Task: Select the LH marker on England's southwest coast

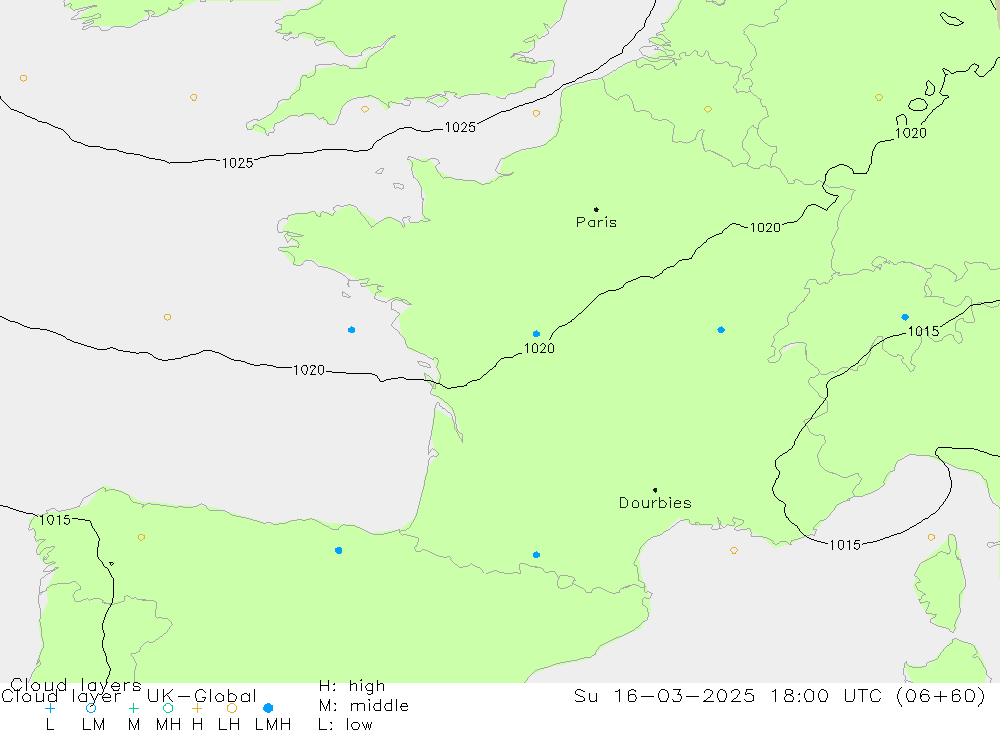Action: (365, 109)
